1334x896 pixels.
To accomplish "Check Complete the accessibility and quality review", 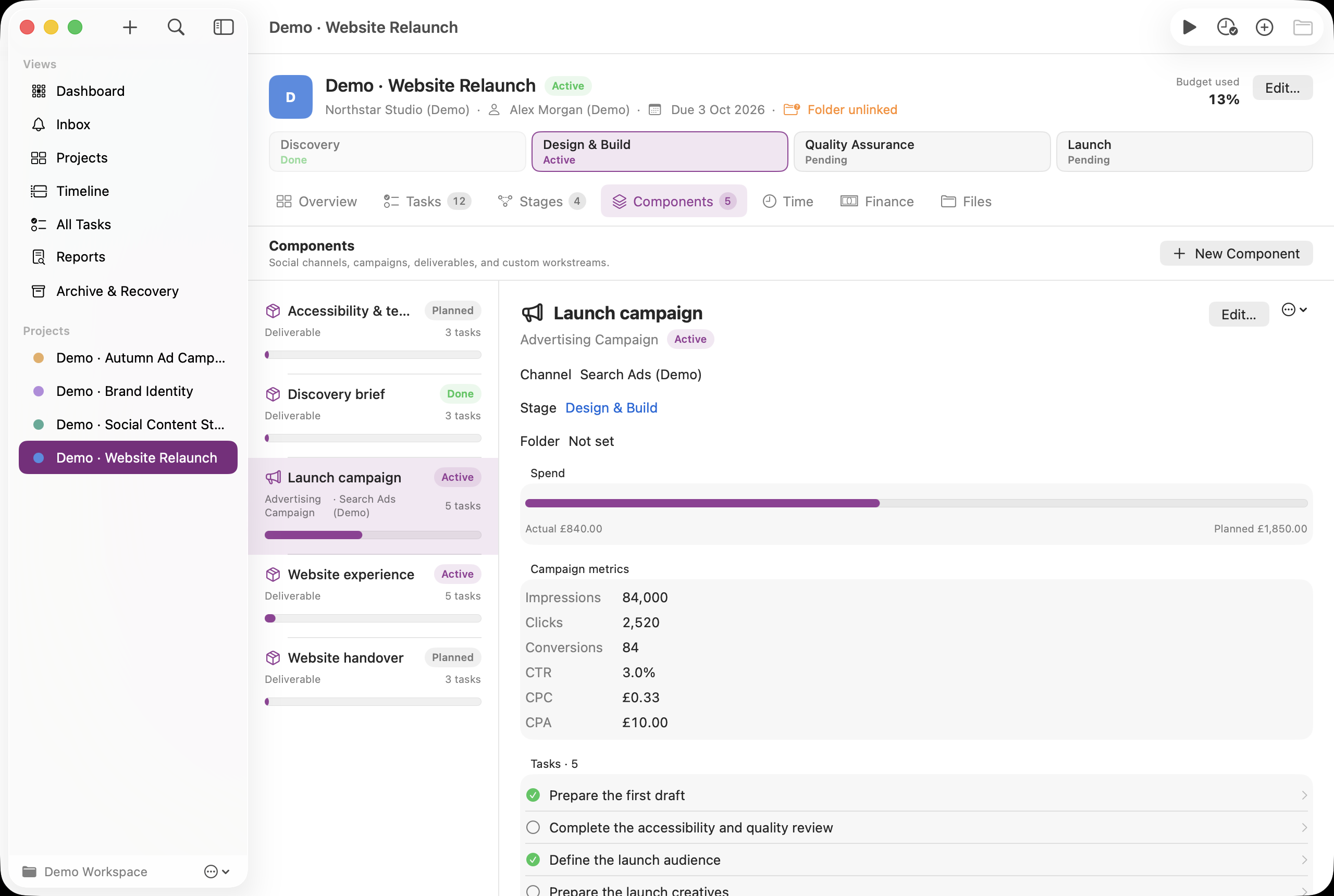I will click(533, 827).
